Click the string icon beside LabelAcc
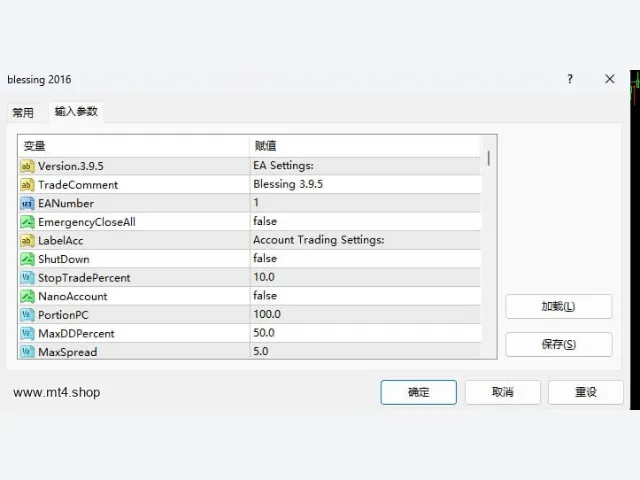640x480 pixels. click(x=27, y=240)
